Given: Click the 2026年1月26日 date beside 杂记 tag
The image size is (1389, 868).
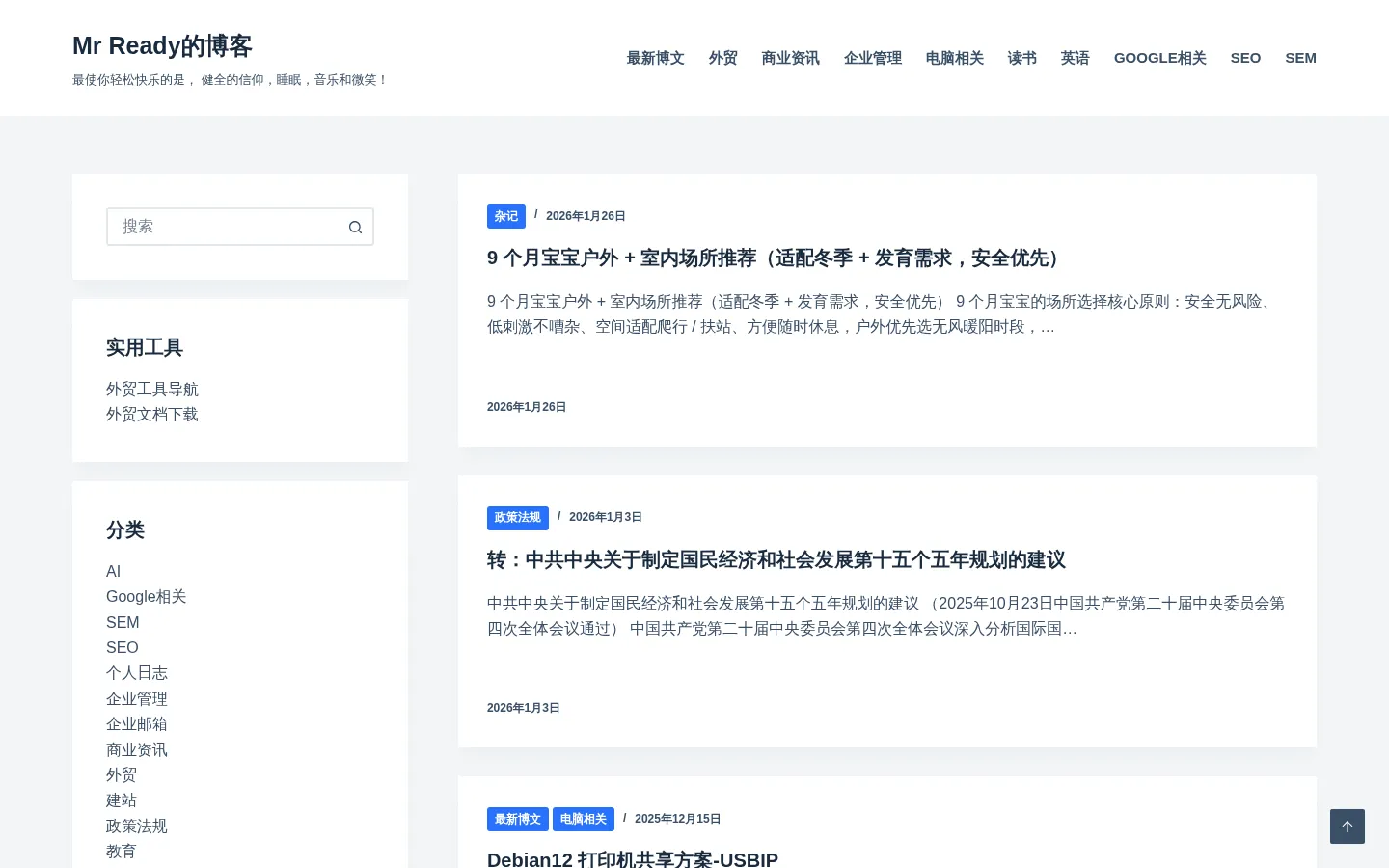Looking at the screenshot, I should point(586,216).
